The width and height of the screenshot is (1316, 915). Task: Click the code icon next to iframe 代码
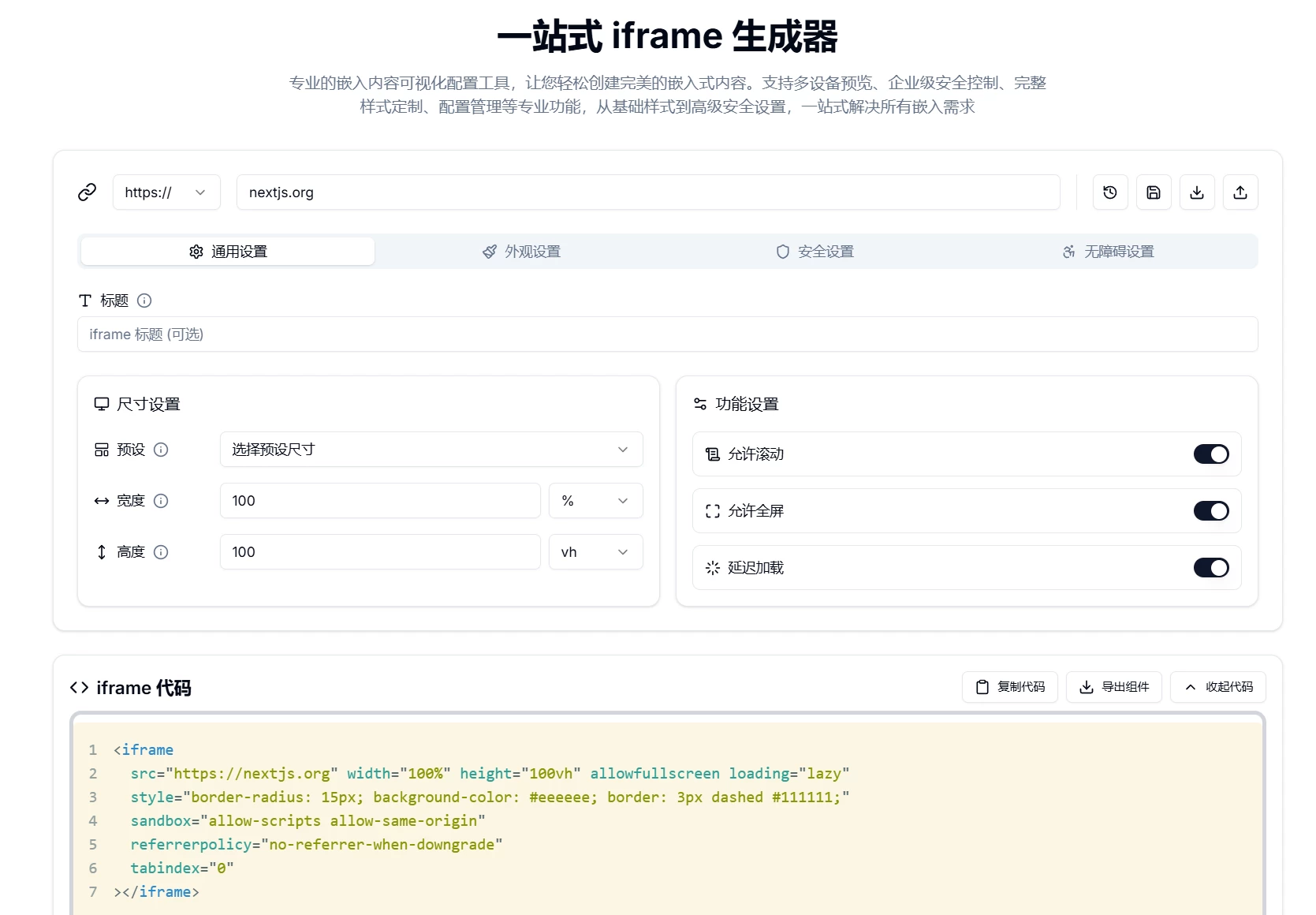click(x=78, y=687)
